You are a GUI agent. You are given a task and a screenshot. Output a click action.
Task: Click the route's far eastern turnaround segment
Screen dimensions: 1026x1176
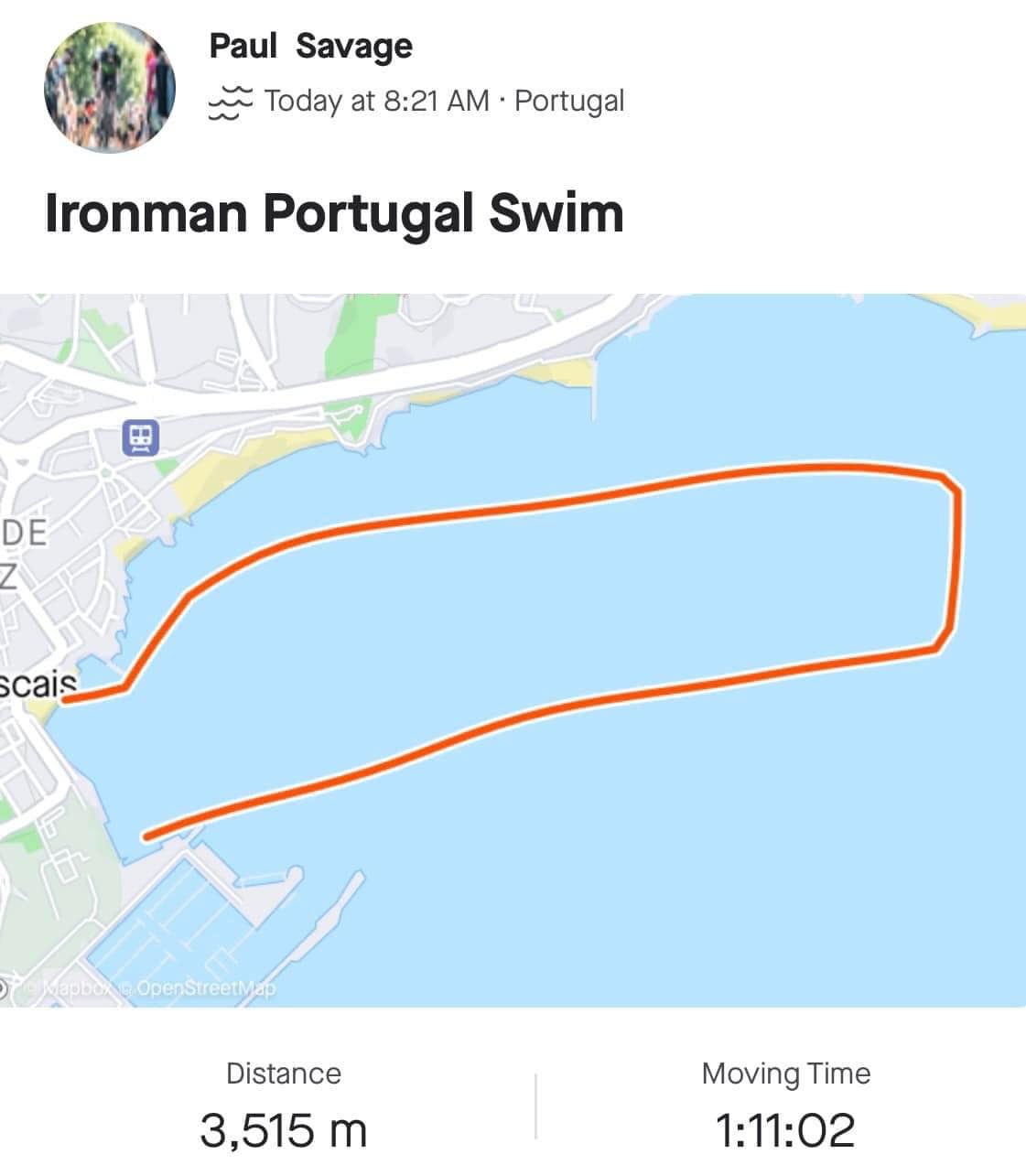[x=957, y=563]
